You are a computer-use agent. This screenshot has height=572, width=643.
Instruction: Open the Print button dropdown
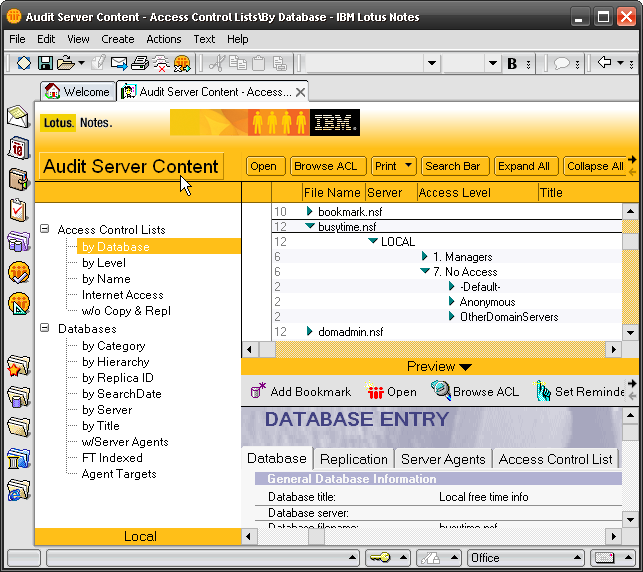[x=408, y=165]
